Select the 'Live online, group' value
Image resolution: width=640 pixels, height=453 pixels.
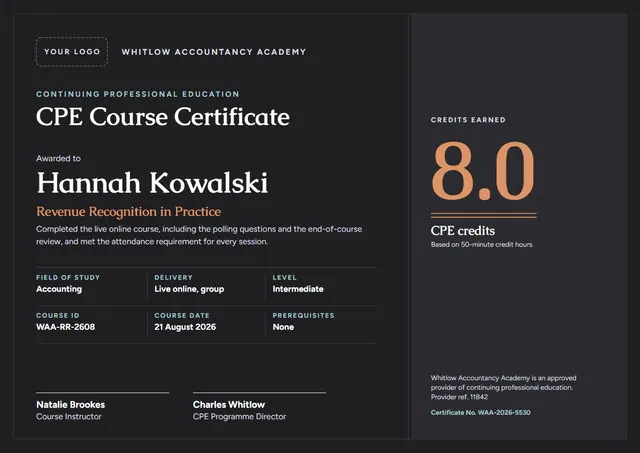point(189,289)
